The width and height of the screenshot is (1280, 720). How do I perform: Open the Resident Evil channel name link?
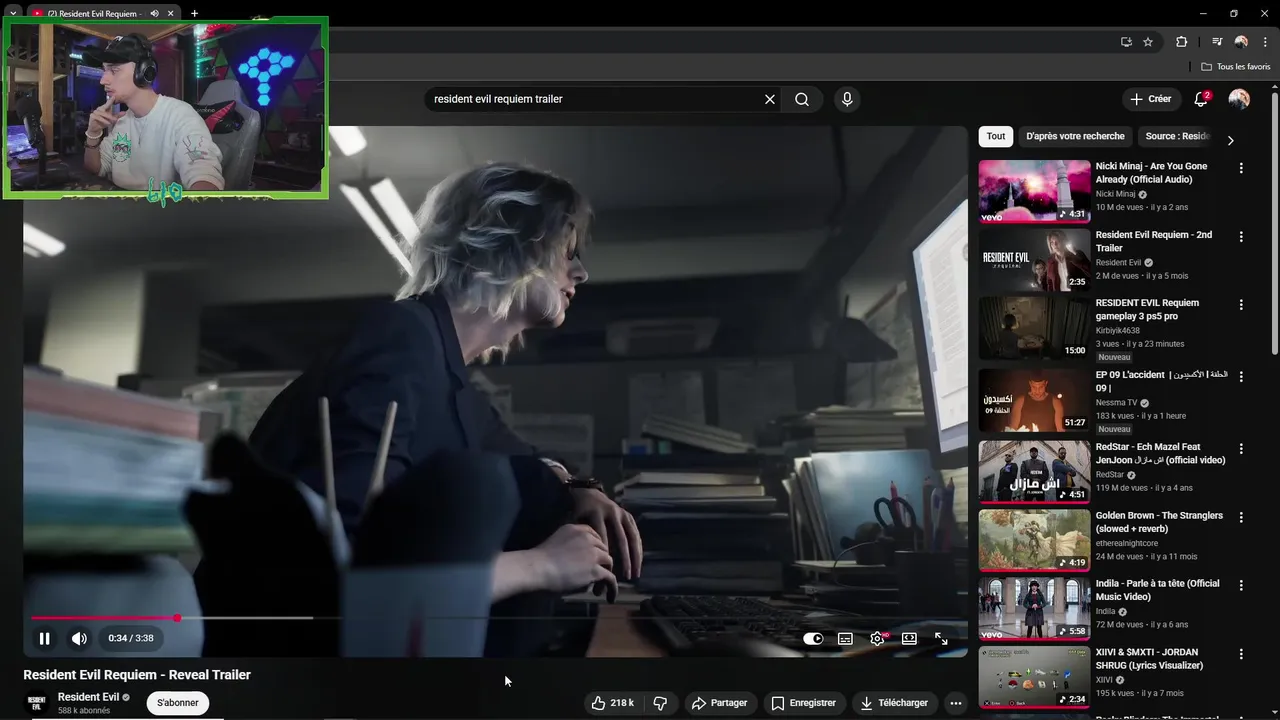coord(88,697)
